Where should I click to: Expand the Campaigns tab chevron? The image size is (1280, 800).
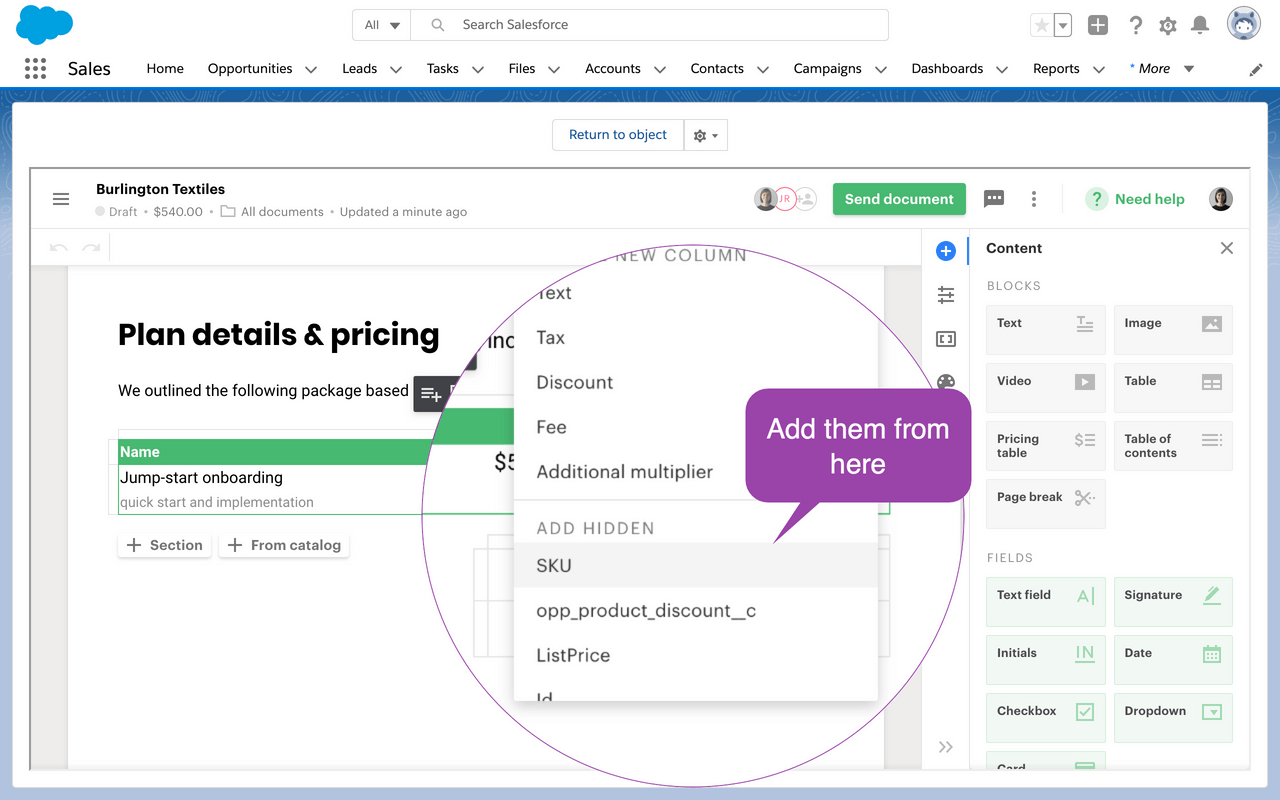click(881, 69)
